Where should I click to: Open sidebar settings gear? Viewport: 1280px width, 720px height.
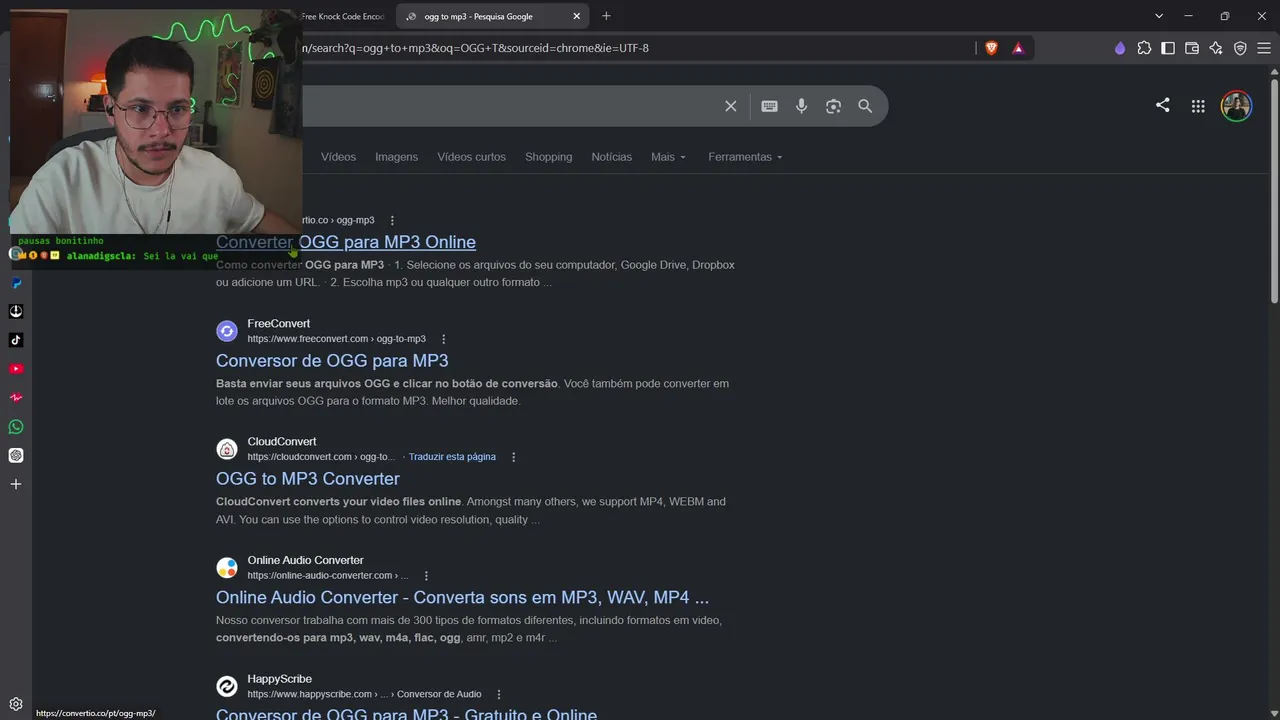pyautogui.click(x=16, y=704)
